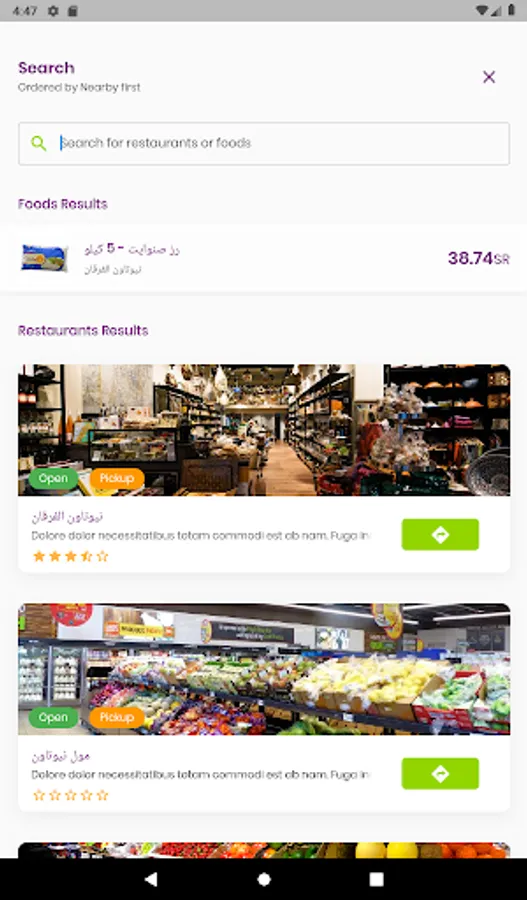Tap the green magnifier search icon

click(38, 143)
